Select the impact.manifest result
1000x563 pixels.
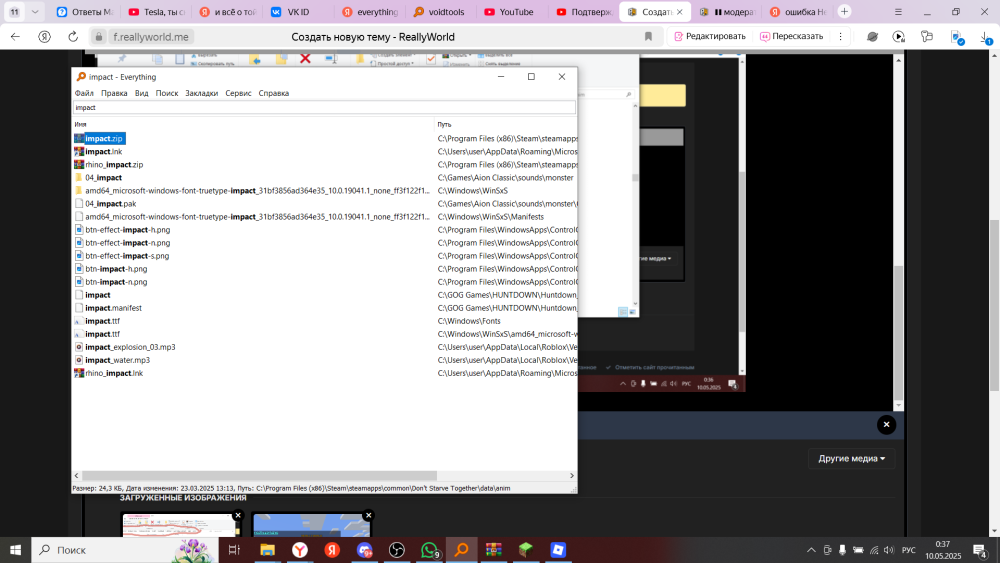click(114, 308)
